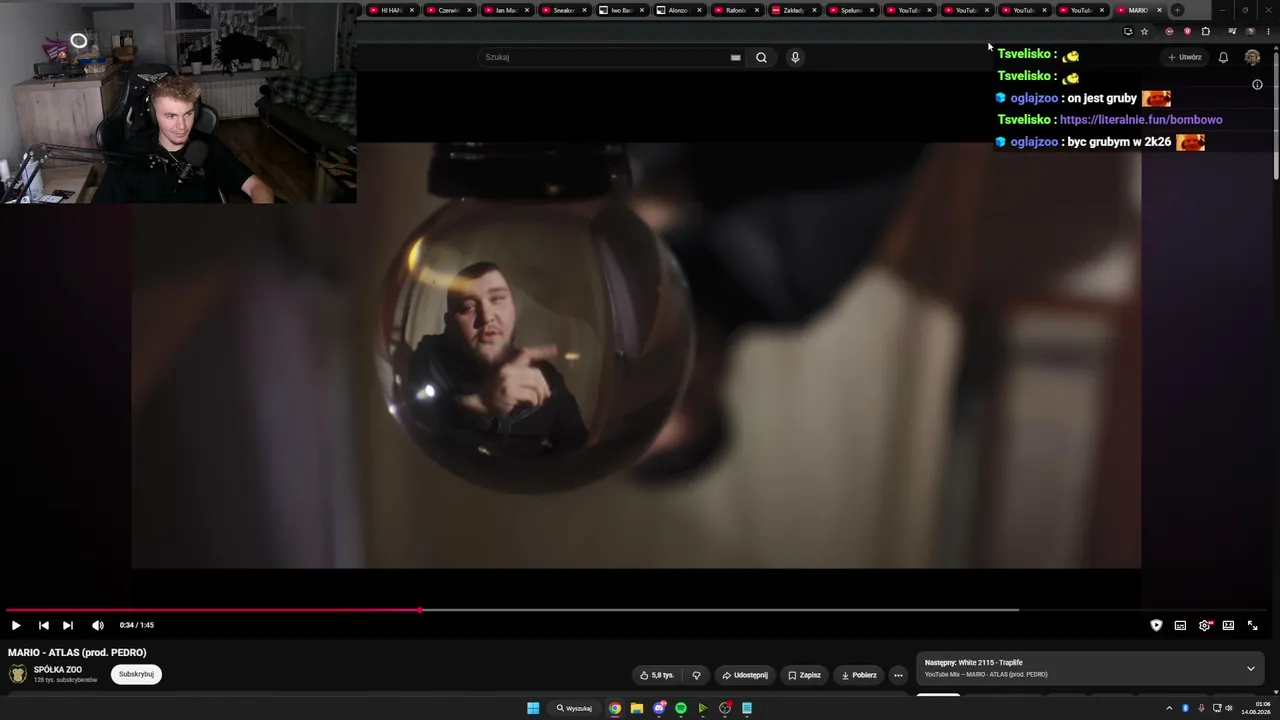Open more actions three-dot menu
The width and height of the screenshot is (1280, 720).
(898, 675)
